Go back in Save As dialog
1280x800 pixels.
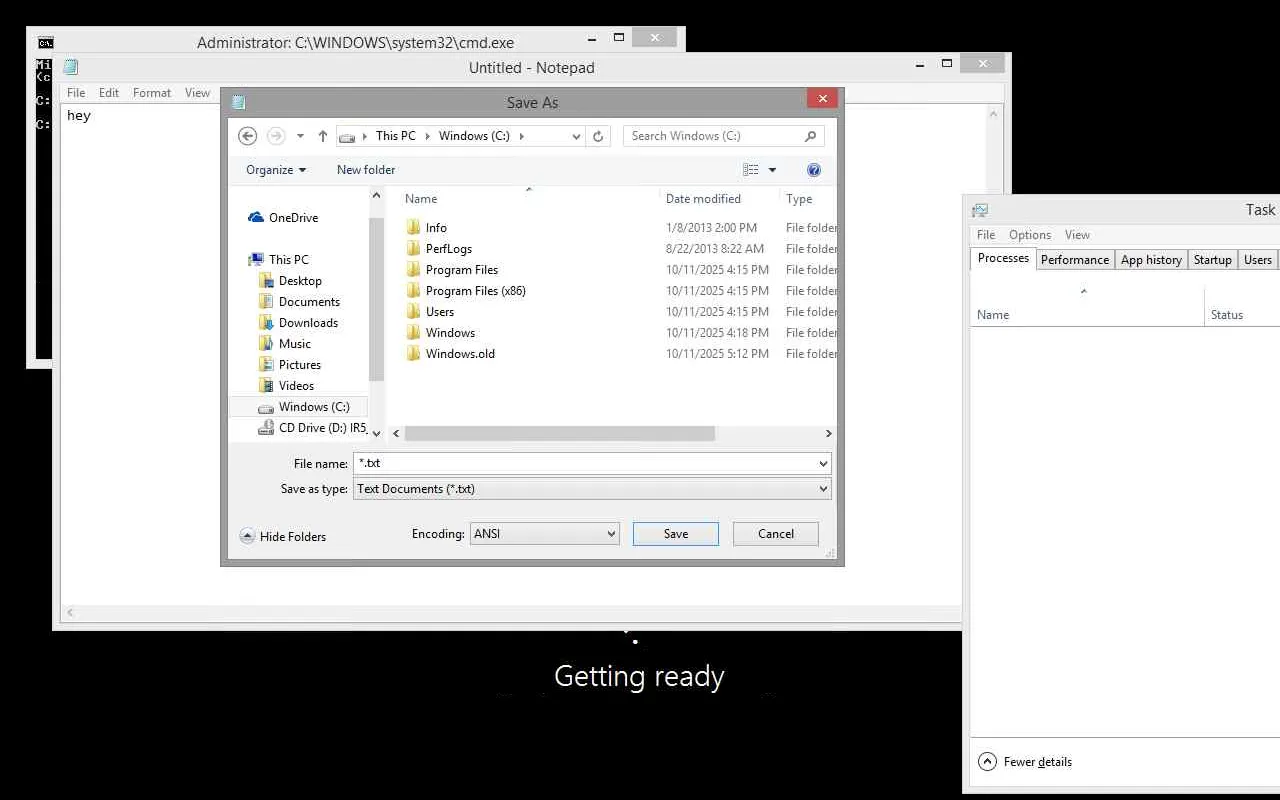(x=248, y=136)
